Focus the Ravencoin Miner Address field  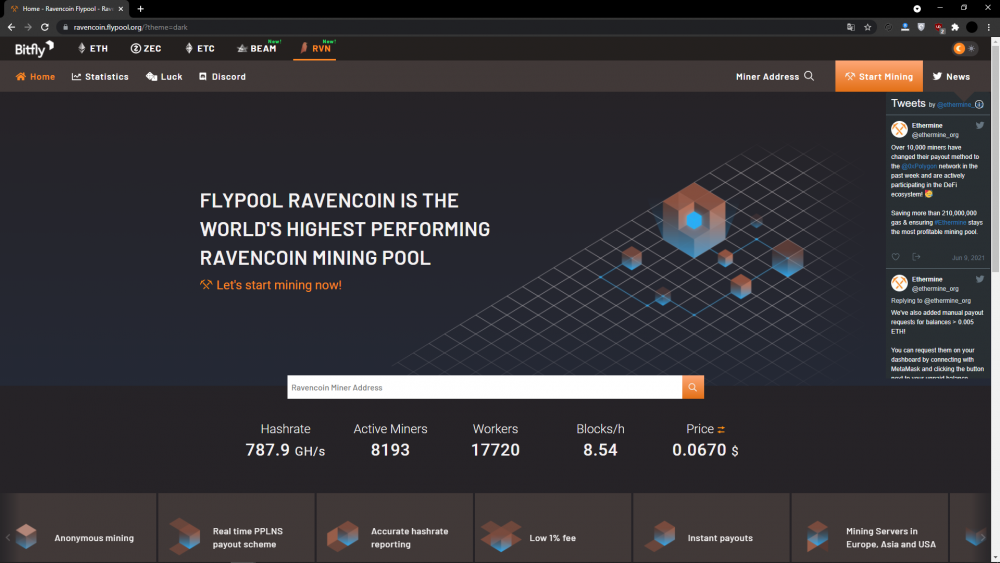coord(484,387)
